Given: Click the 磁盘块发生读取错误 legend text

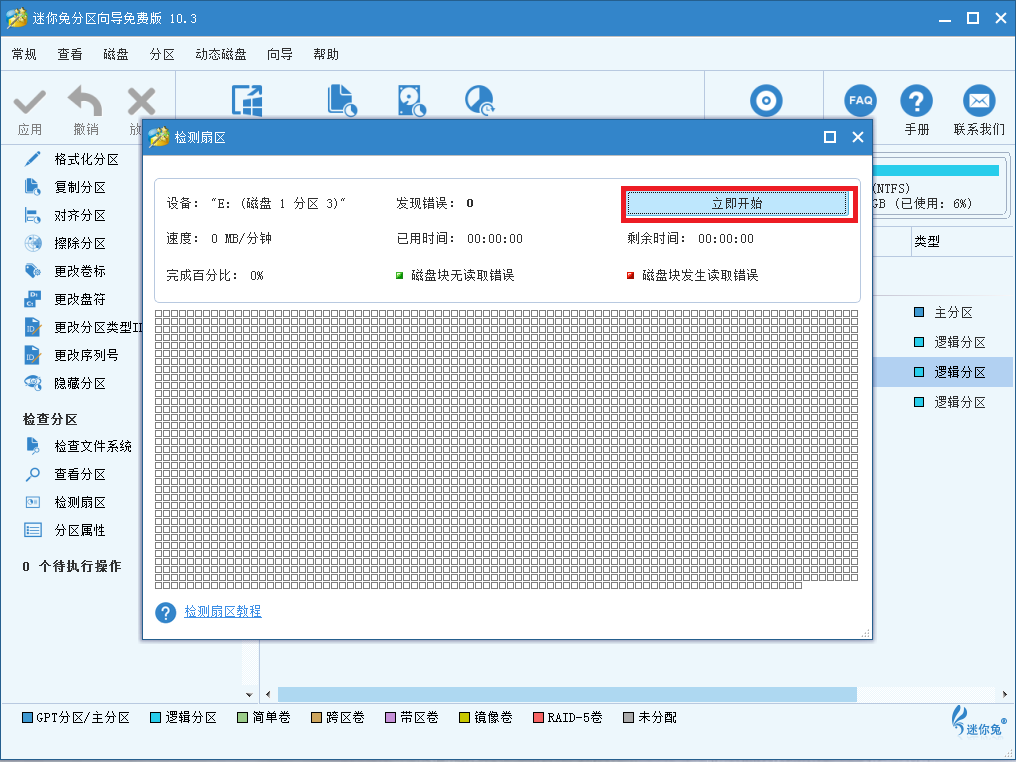Looking at the screenshot, I should click(x=700, y=275).
